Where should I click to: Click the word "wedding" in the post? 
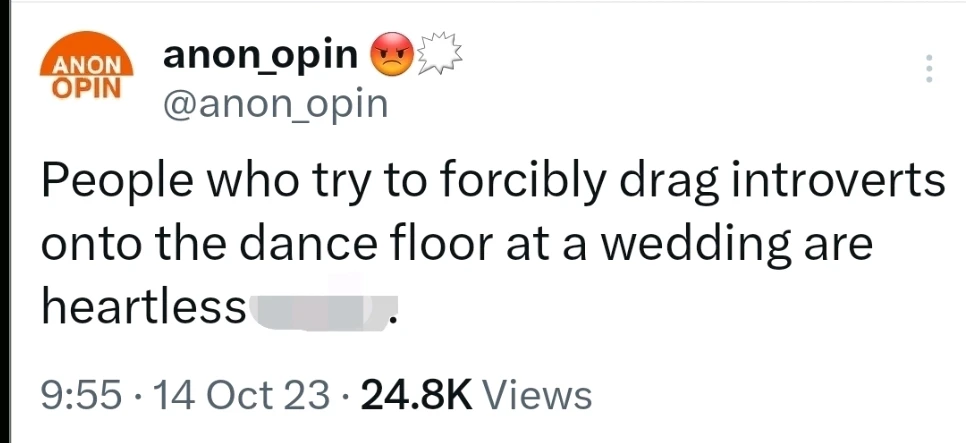(694, 246)
